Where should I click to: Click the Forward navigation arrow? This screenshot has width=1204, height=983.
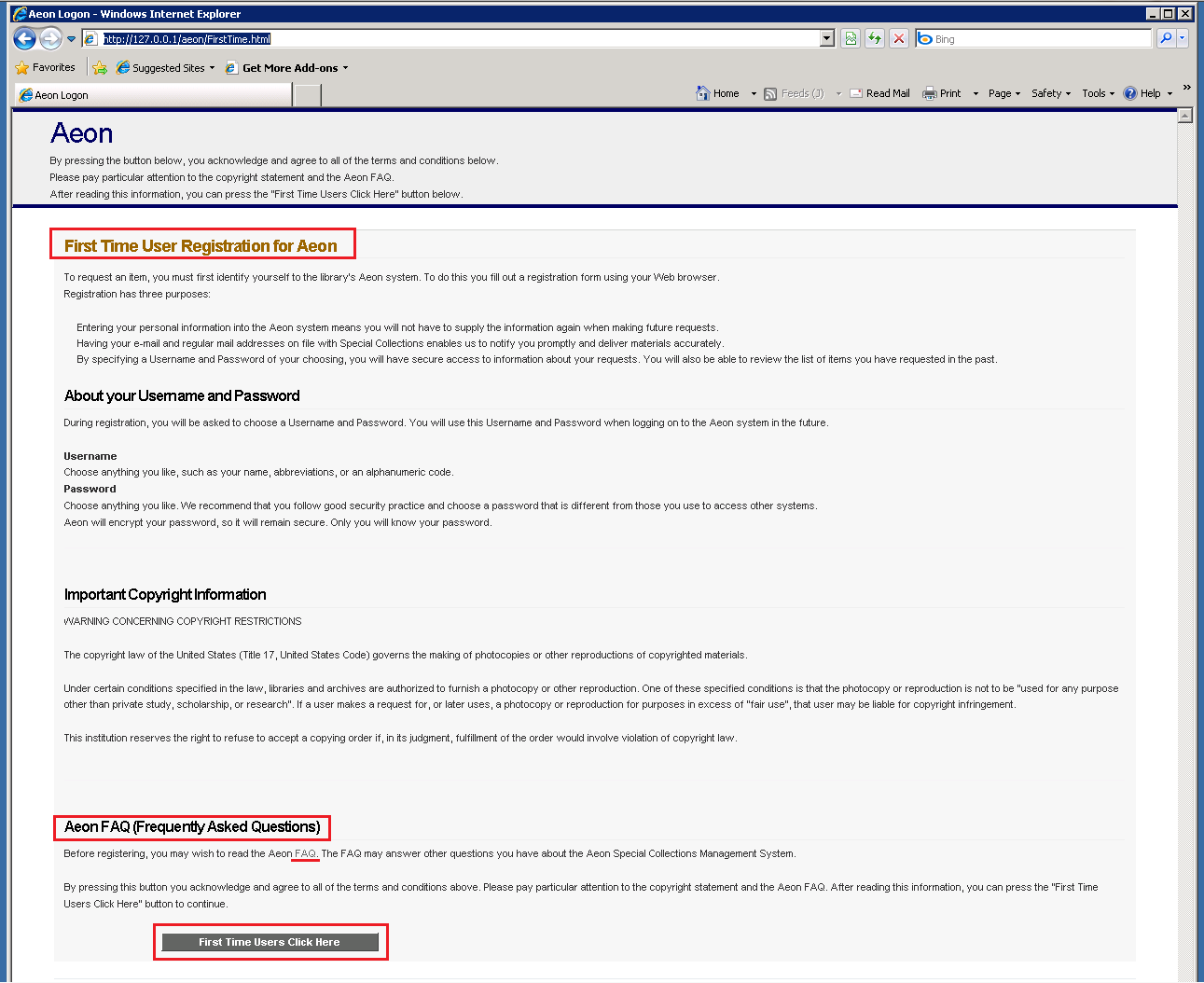(x=52, y=38)
